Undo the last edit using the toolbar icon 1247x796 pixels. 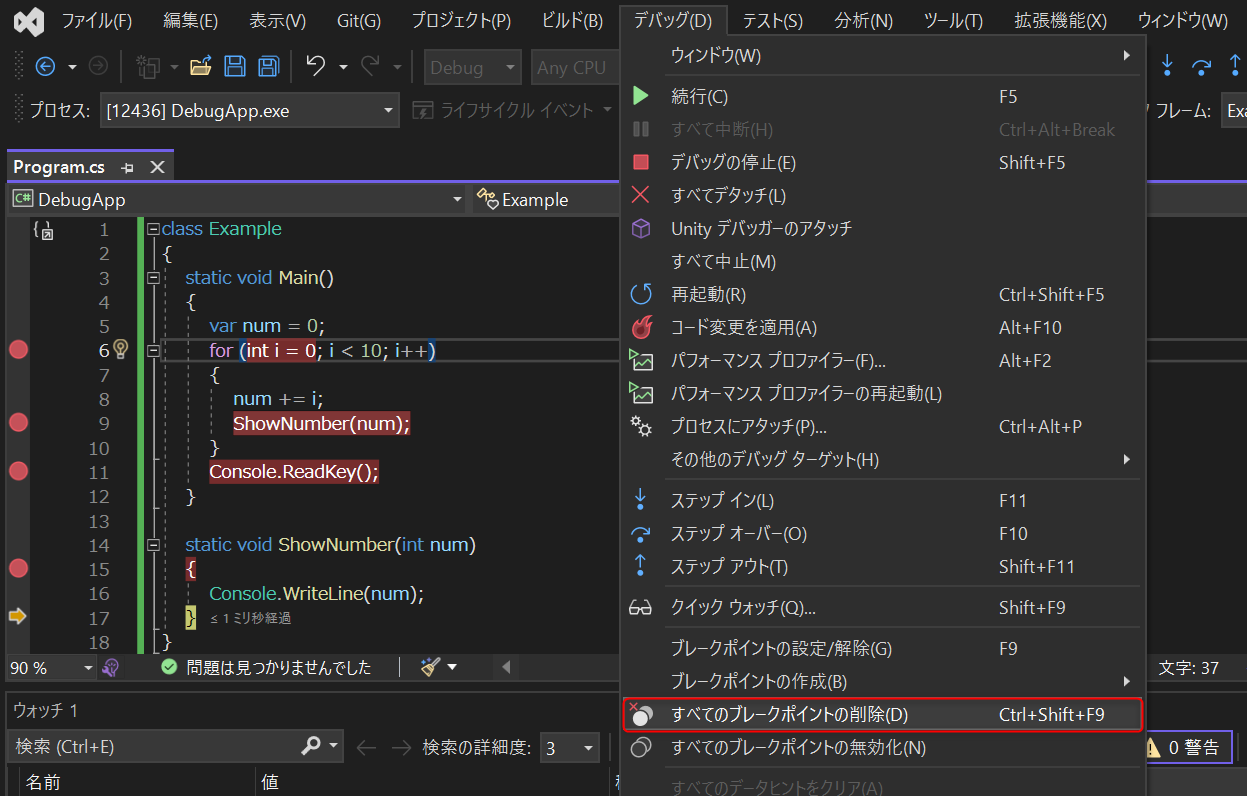pos(316,66)
